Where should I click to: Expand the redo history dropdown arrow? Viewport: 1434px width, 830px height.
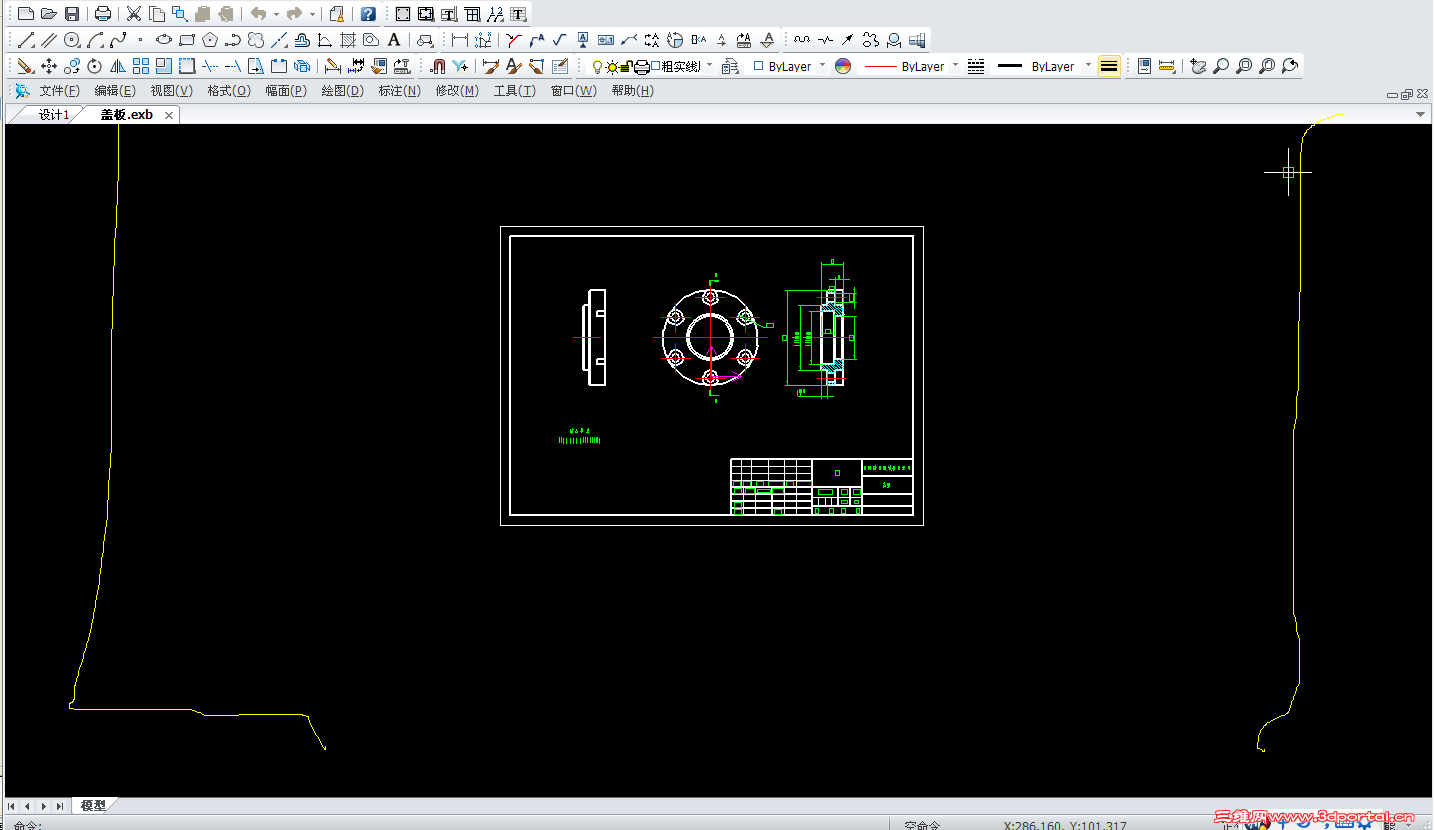[x=313, y=14]
